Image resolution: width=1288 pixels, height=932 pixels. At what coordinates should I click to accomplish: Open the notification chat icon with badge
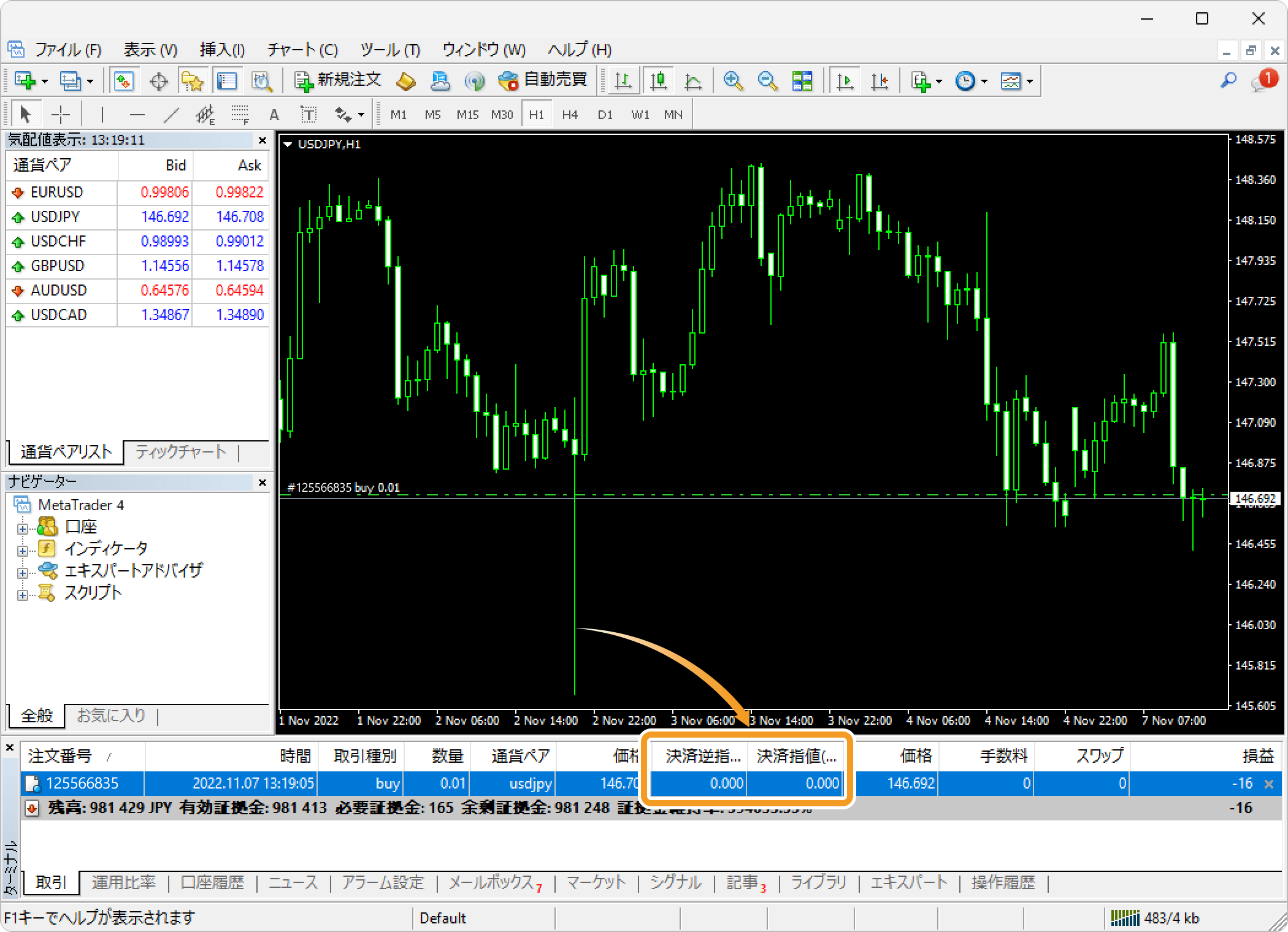click(1263, 80)
